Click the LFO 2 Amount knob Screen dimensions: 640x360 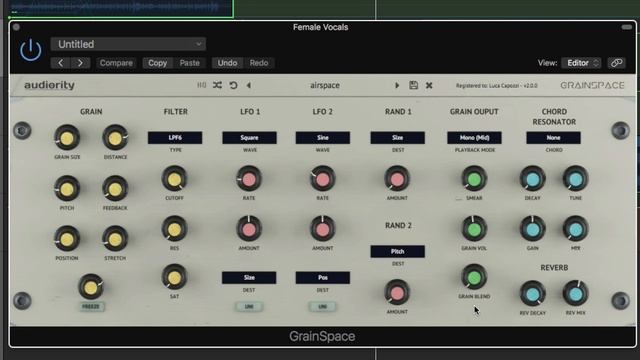pyautogui.click(x=322, y=229)
